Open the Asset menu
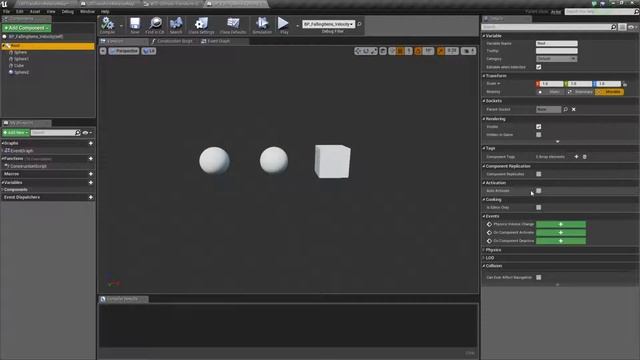 click(x=35, y=11)
